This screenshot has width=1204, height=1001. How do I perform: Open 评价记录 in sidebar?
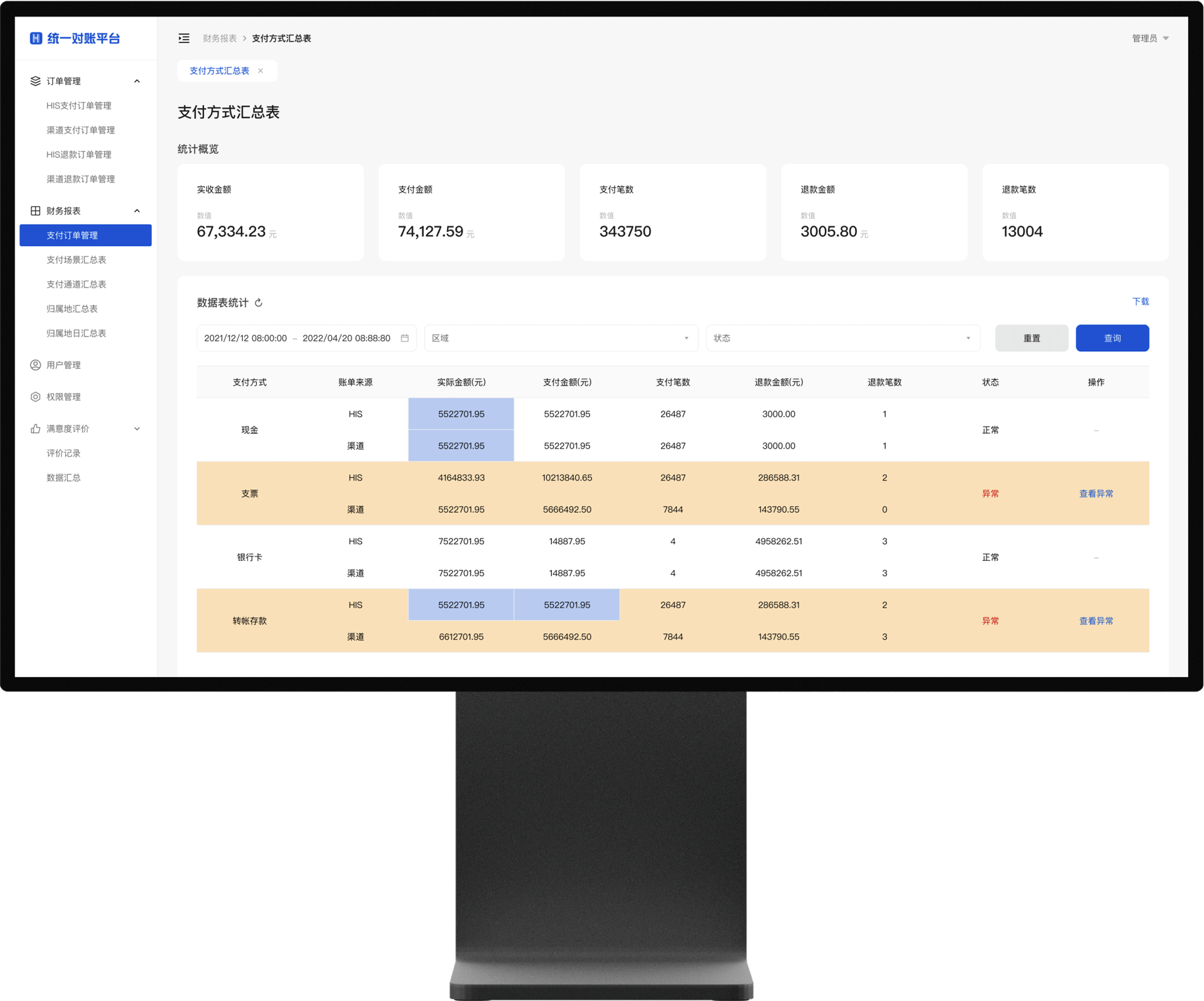pyautogui.click(x=64, y=453)
